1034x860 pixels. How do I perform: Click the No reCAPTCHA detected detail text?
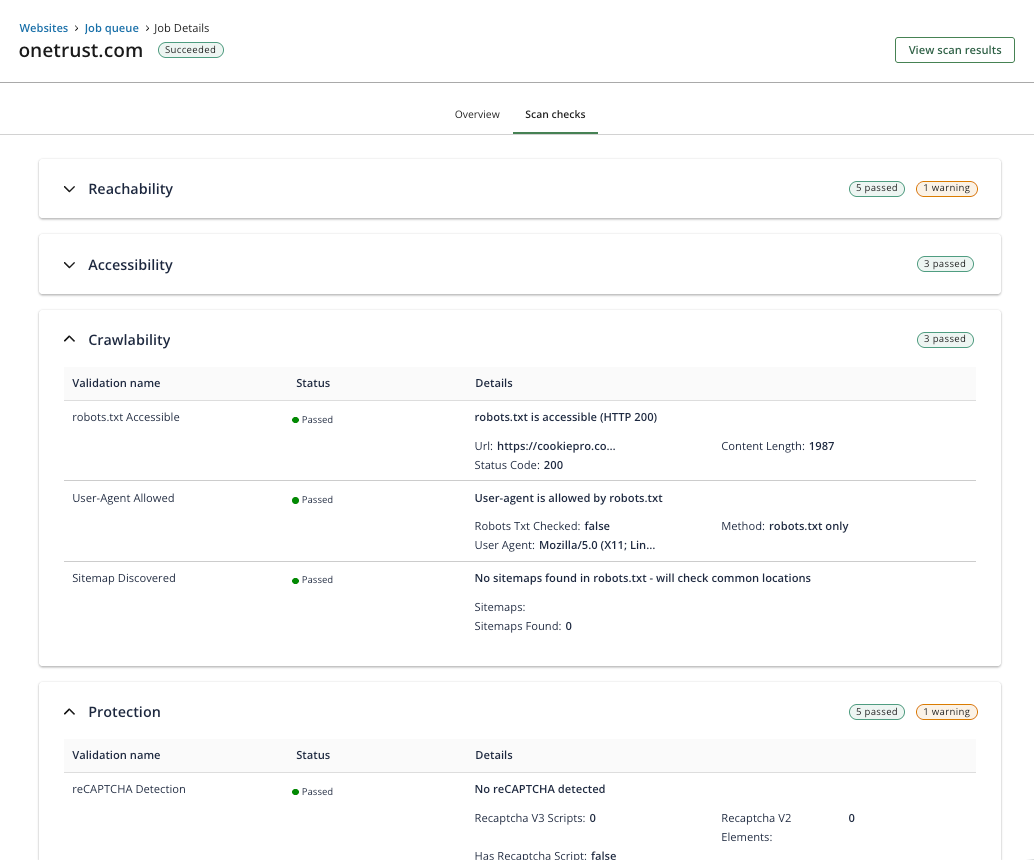539,789
